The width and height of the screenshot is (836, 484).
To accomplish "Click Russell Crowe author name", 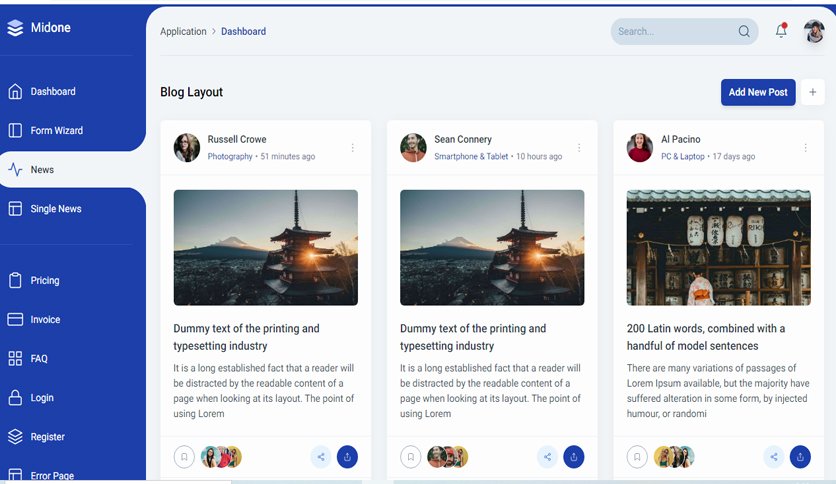I will (x=237, y=140).
